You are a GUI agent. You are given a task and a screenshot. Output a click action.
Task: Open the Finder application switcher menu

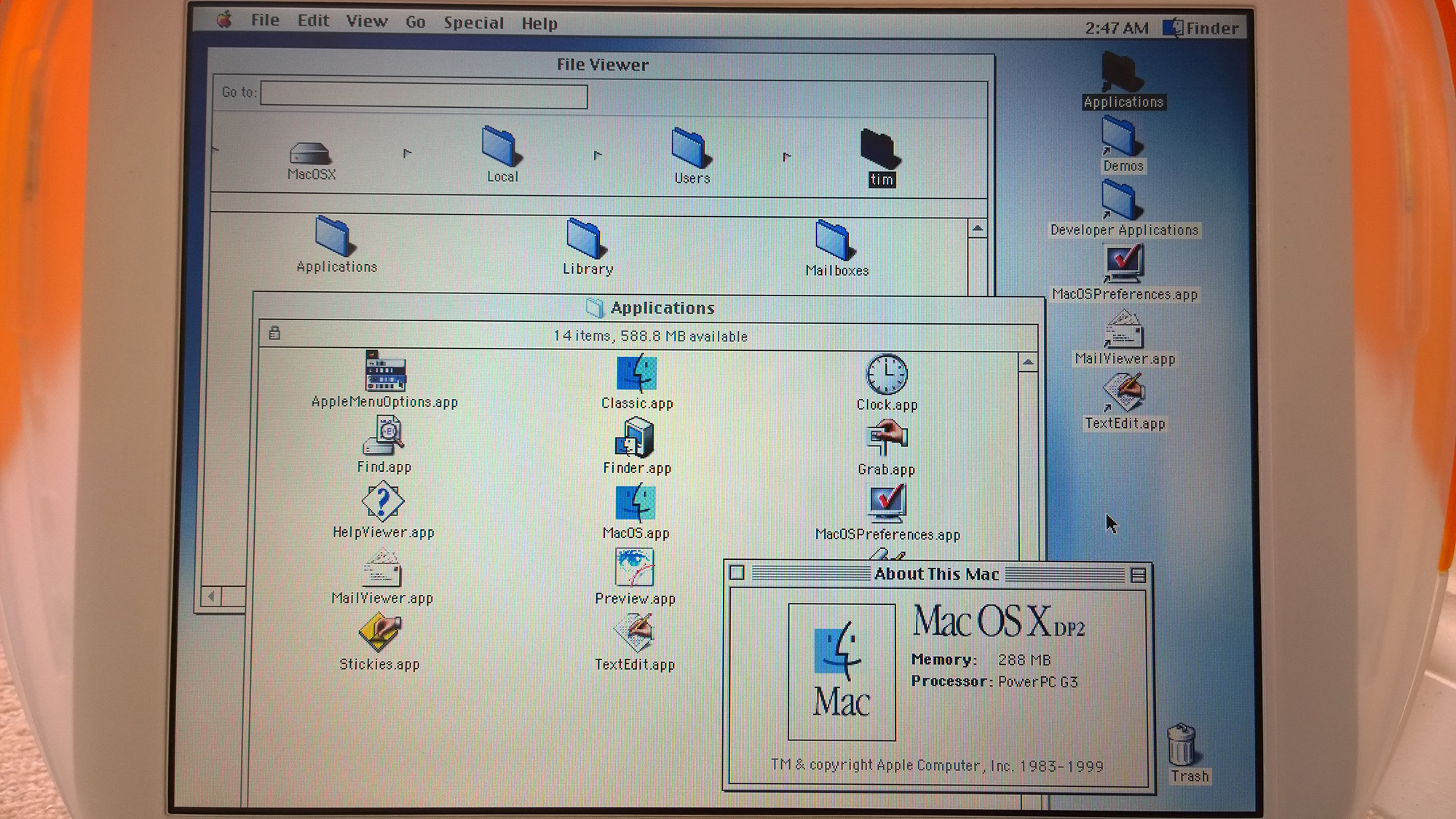(1201, 28)
